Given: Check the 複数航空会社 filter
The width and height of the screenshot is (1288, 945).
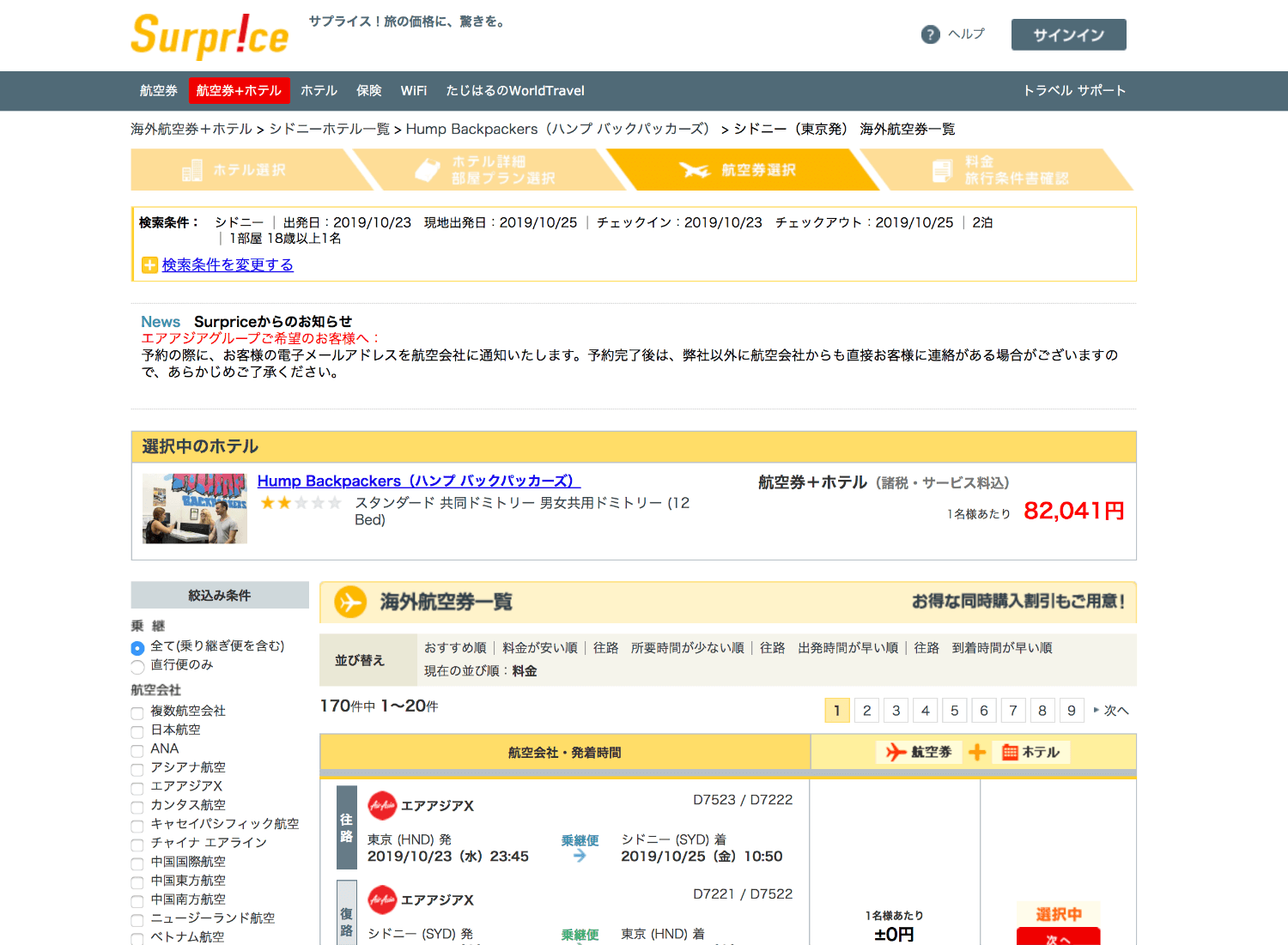Looking at the screenshot, I should point(137,713).
